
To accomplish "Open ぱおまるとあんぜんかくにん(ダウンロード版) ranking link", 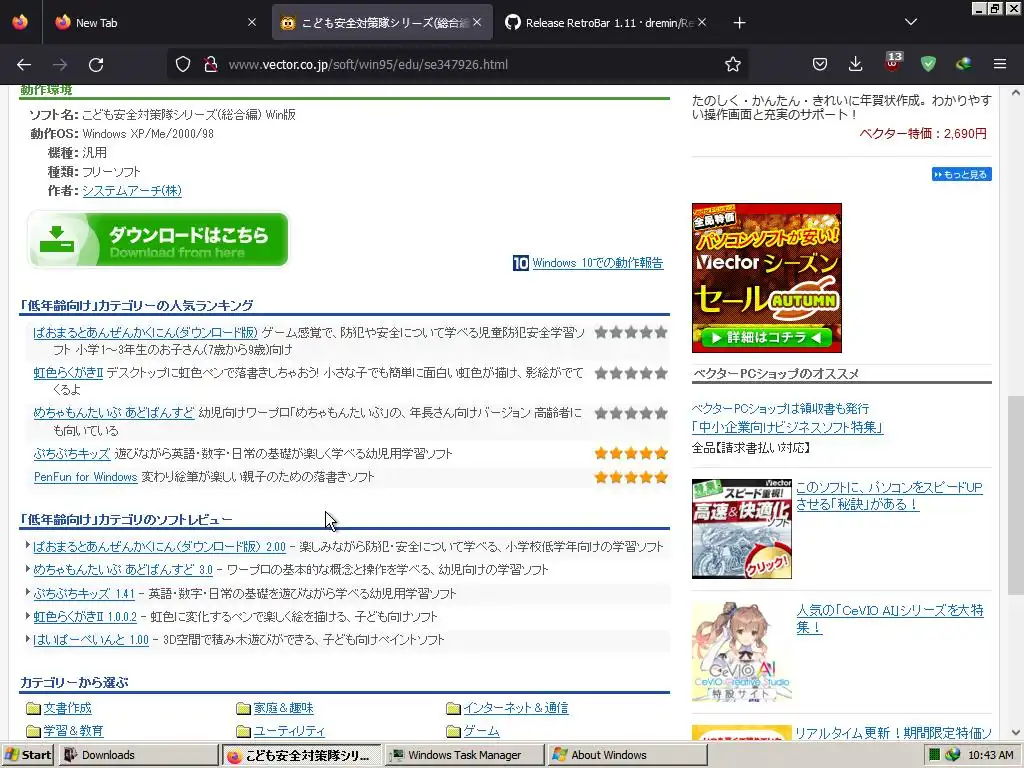I will pos(146,332).
